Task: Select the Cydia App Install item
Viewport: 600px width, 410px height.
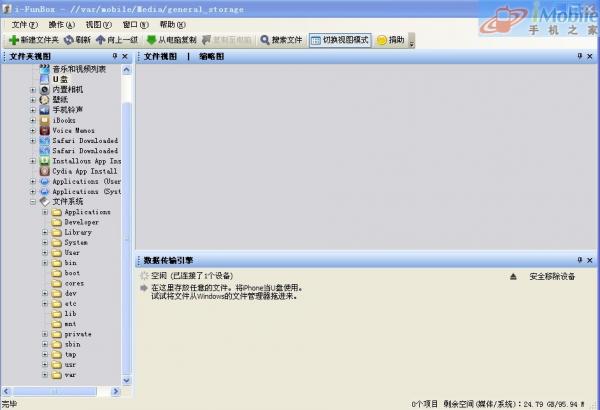Action: coord(85,171)
